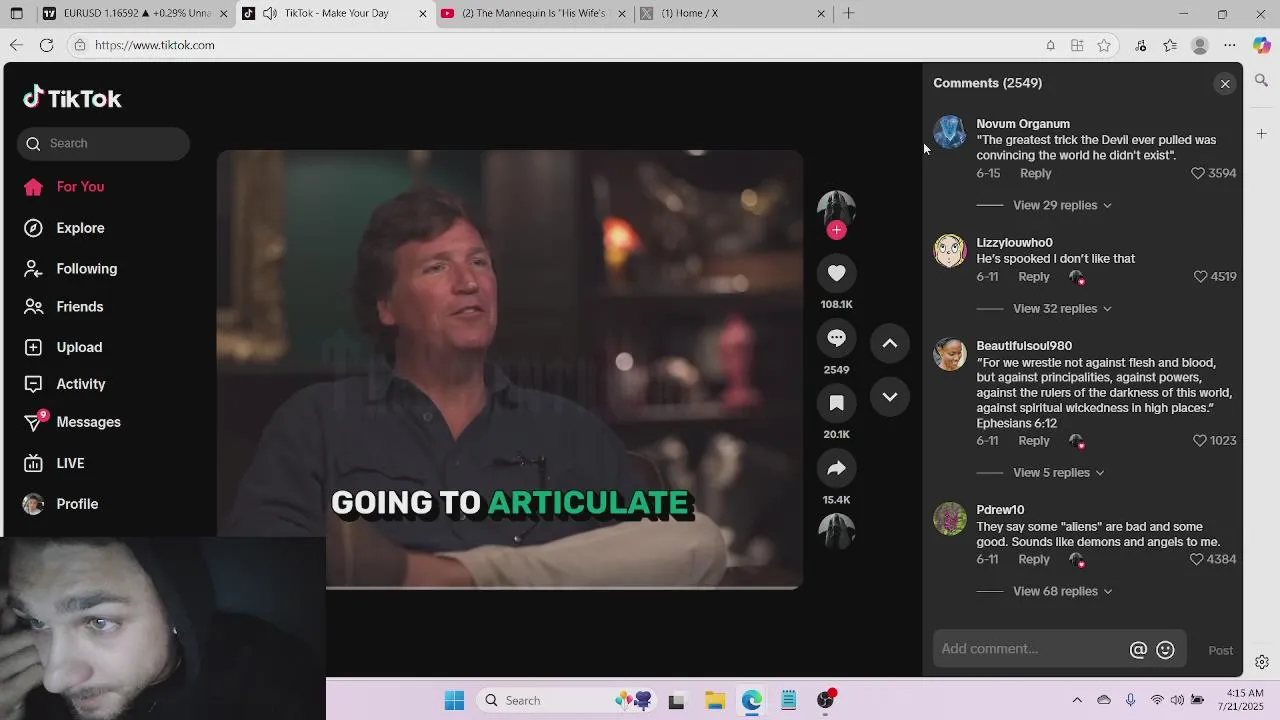Show hidden system tray icons
1280x720 pixels.
click(1077, 700)
